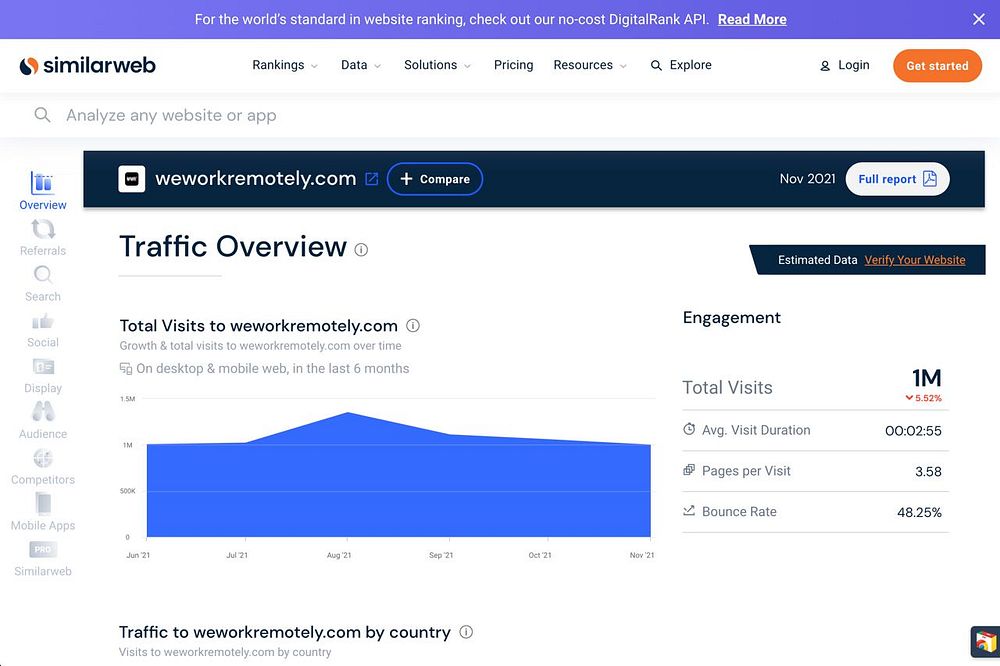Viewport: 1000px width, 666px height.
Task: Dismiss the DigitalRank API banner
Action: [979, 19]
